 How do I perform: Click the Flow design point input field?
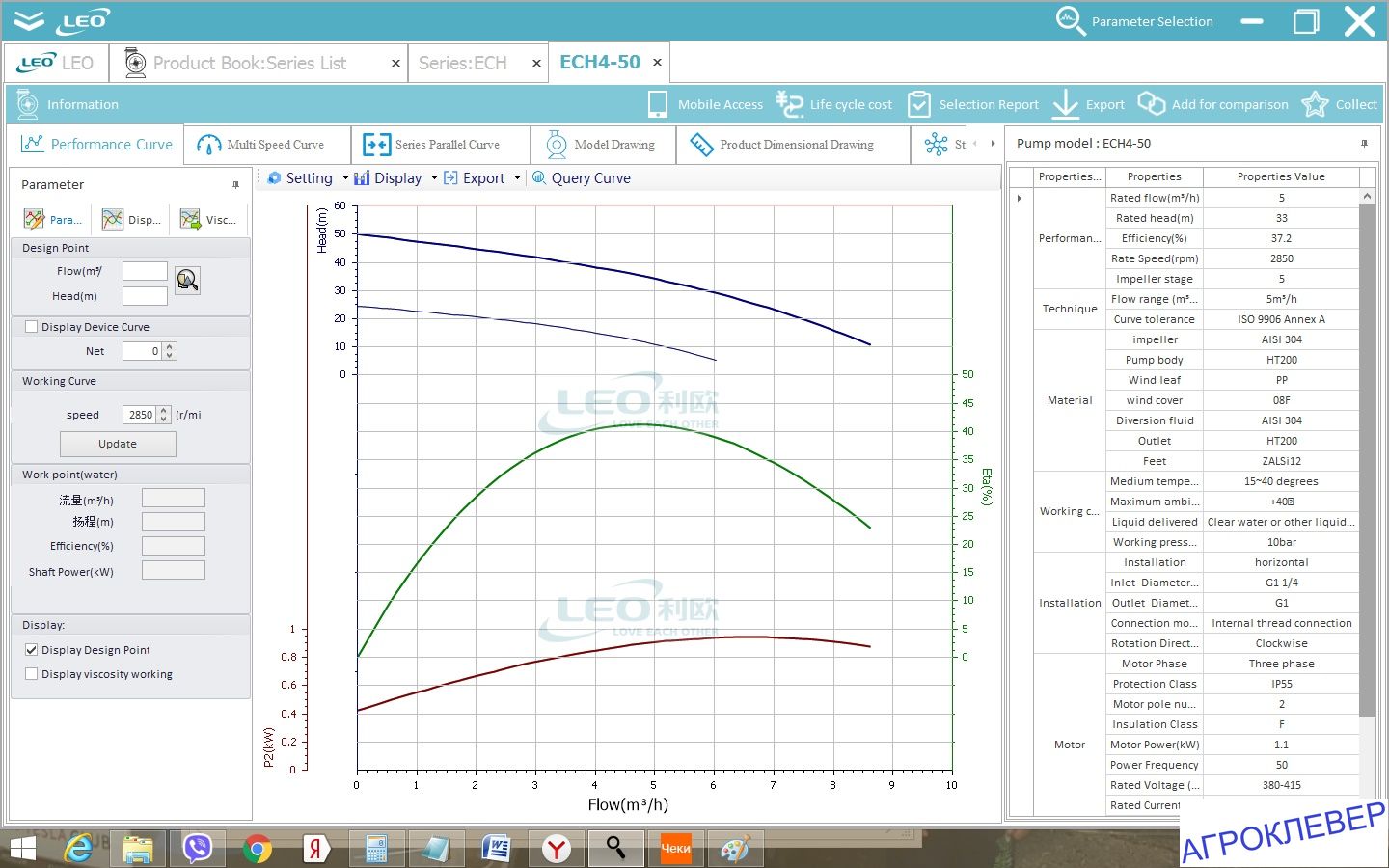point(145,271)
